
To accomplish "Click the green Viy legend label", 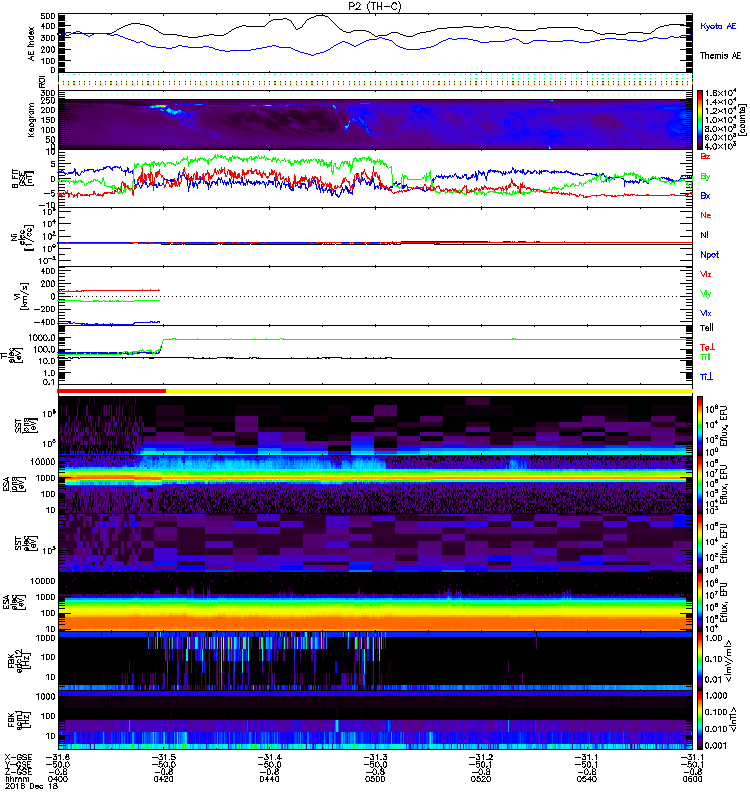I will point(705,294).
